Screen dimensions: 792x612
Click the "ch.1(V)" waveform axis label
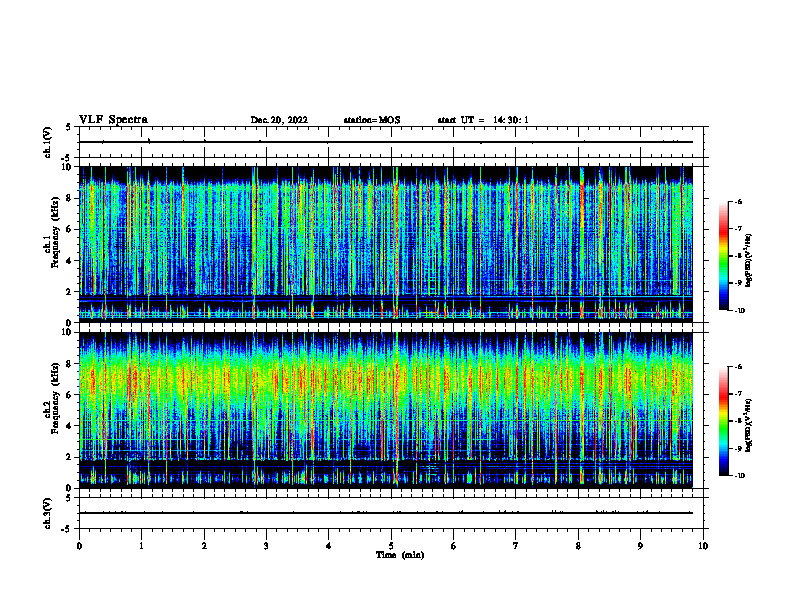[x=48, y=142]
